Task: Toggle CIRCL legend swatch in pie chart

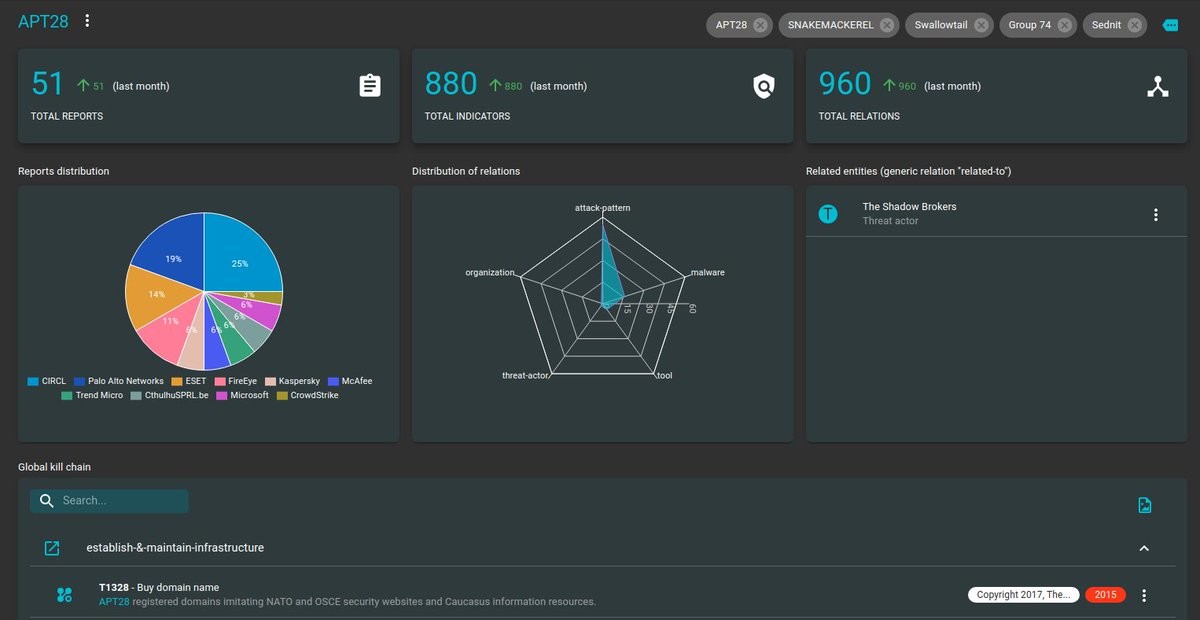Action: tap(34, 381)
